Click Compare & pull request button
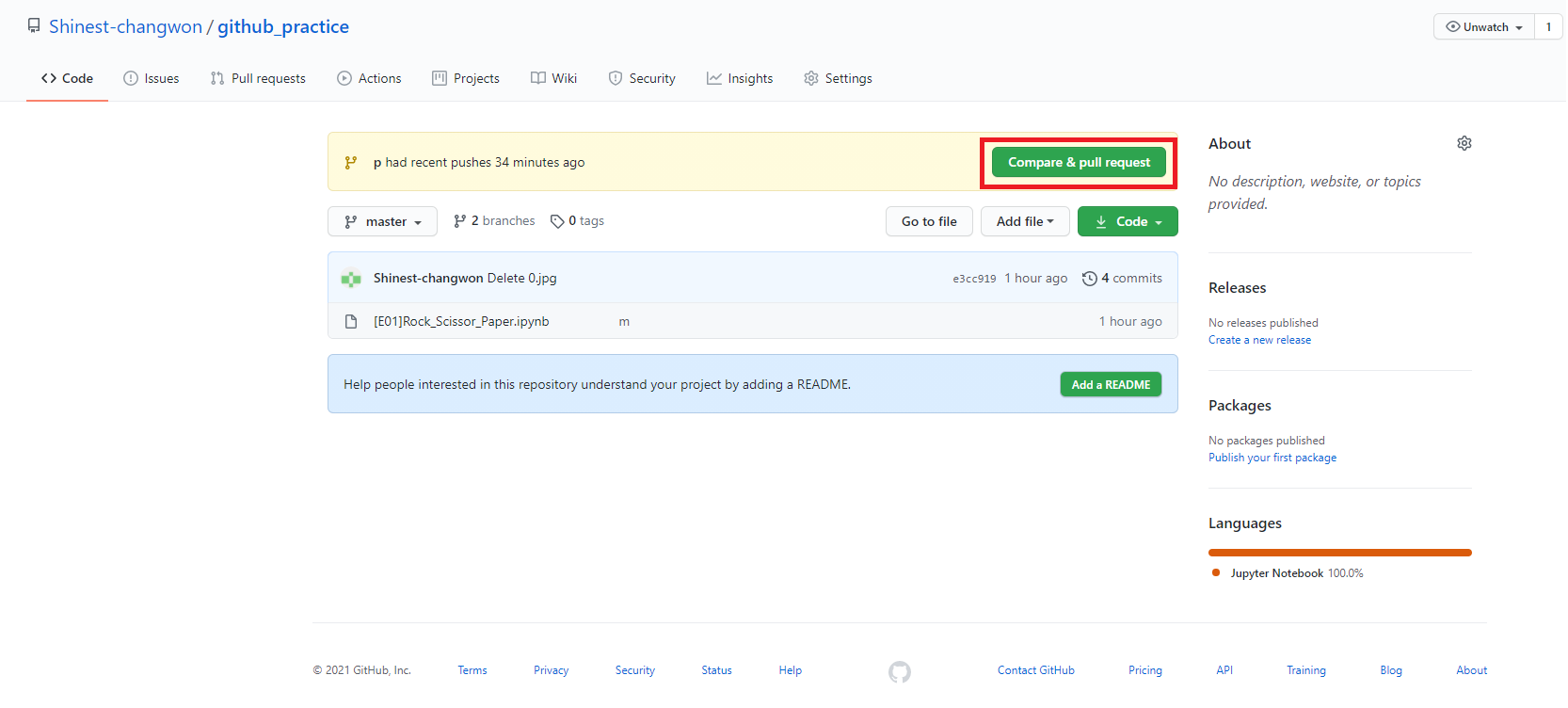The height and width of the screenshot is (708, 1568). point(1079,163)
